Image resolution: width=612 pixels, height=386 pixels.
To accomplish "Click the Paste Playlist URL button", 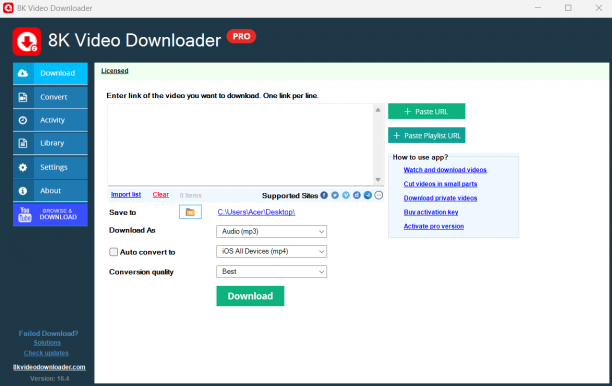I will click(x=426, y=135).
